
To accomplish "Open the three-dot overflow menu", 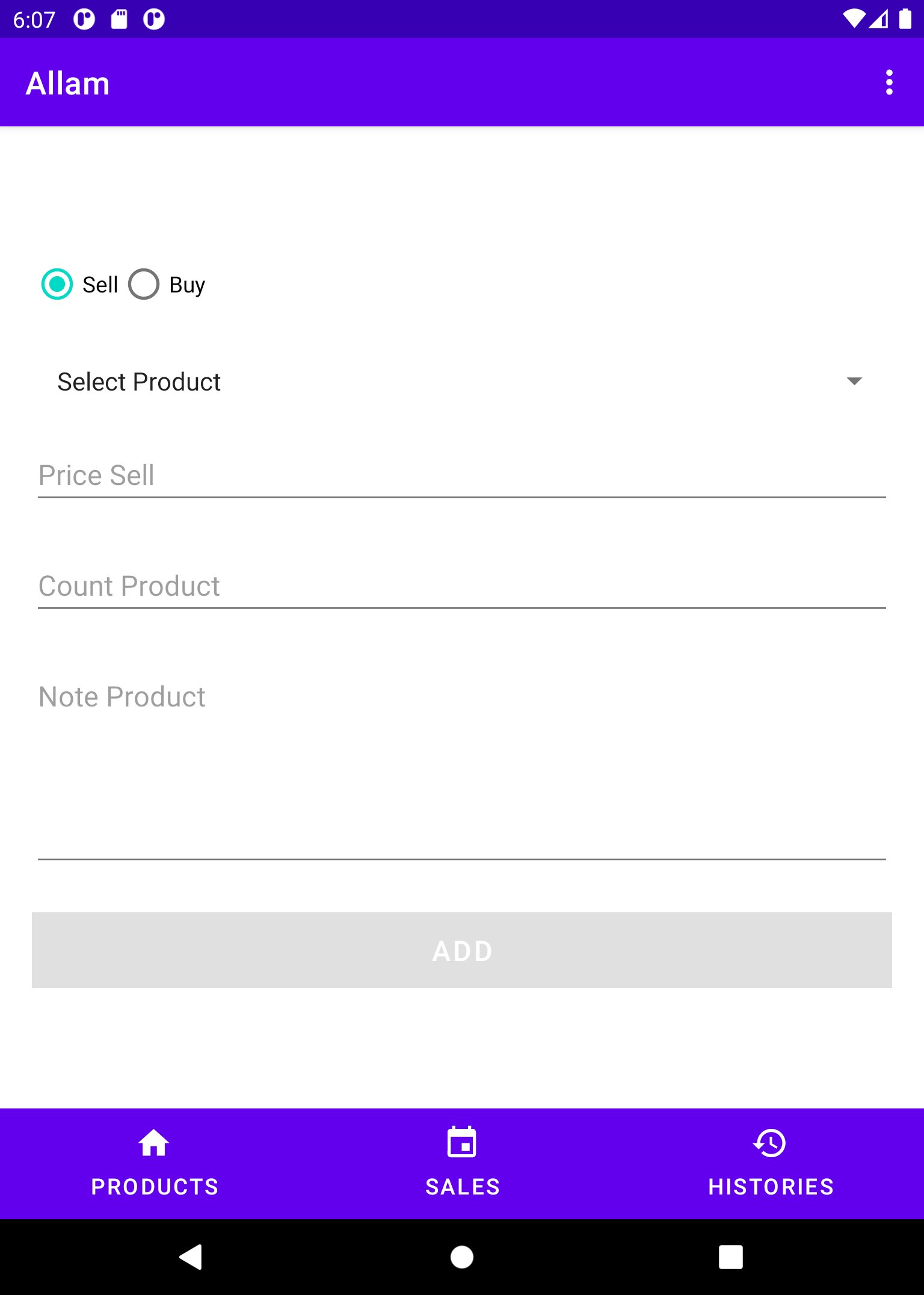I will [889, 82].
